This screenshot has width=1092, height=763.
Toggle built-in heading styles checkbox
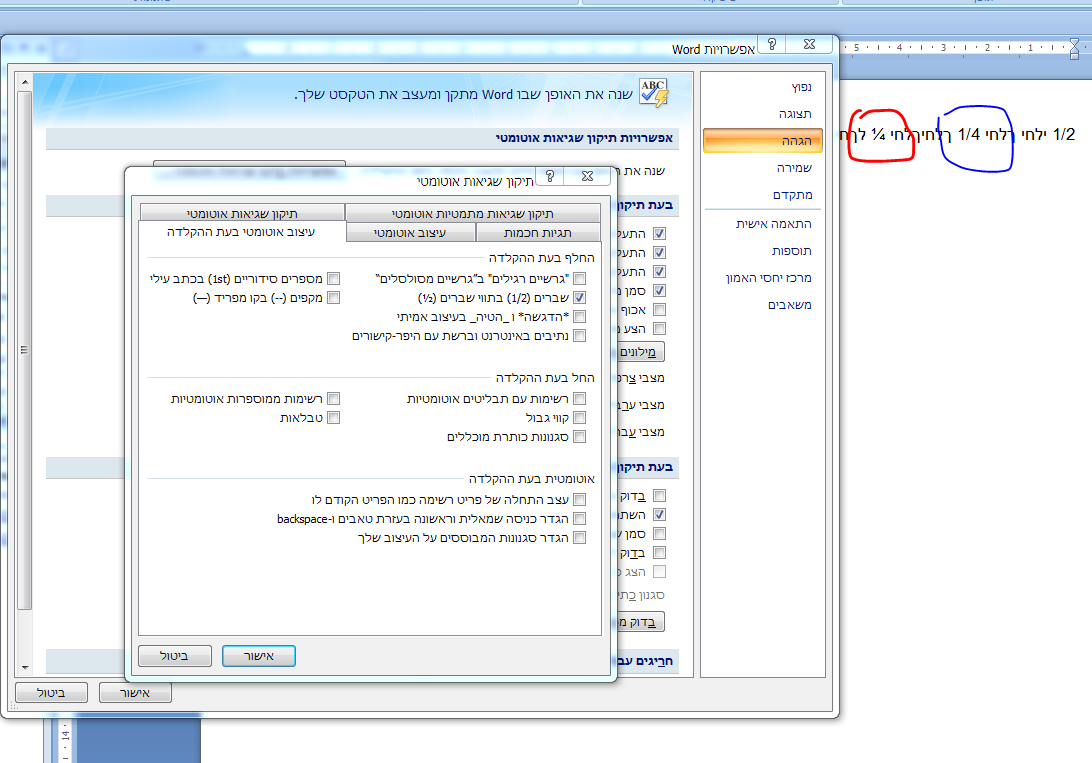(x=579, y=436)
